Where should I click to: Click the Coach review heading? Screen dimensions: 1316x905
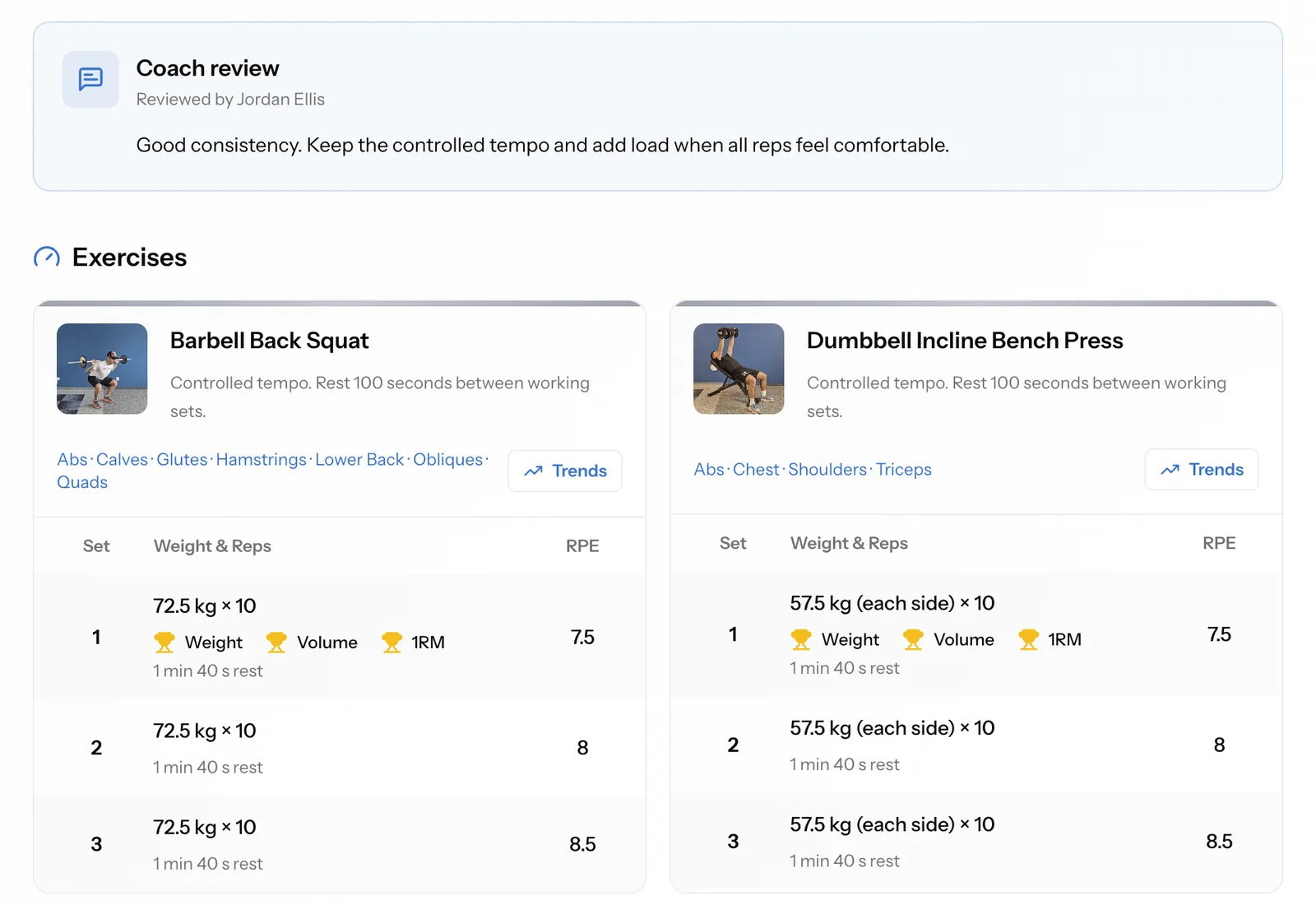(207, 68)
